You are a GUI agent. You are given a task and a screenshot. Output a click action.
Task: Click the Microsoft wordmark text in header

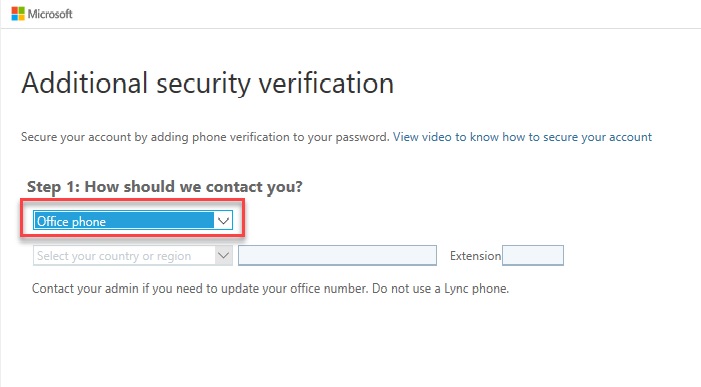(50, 14)
